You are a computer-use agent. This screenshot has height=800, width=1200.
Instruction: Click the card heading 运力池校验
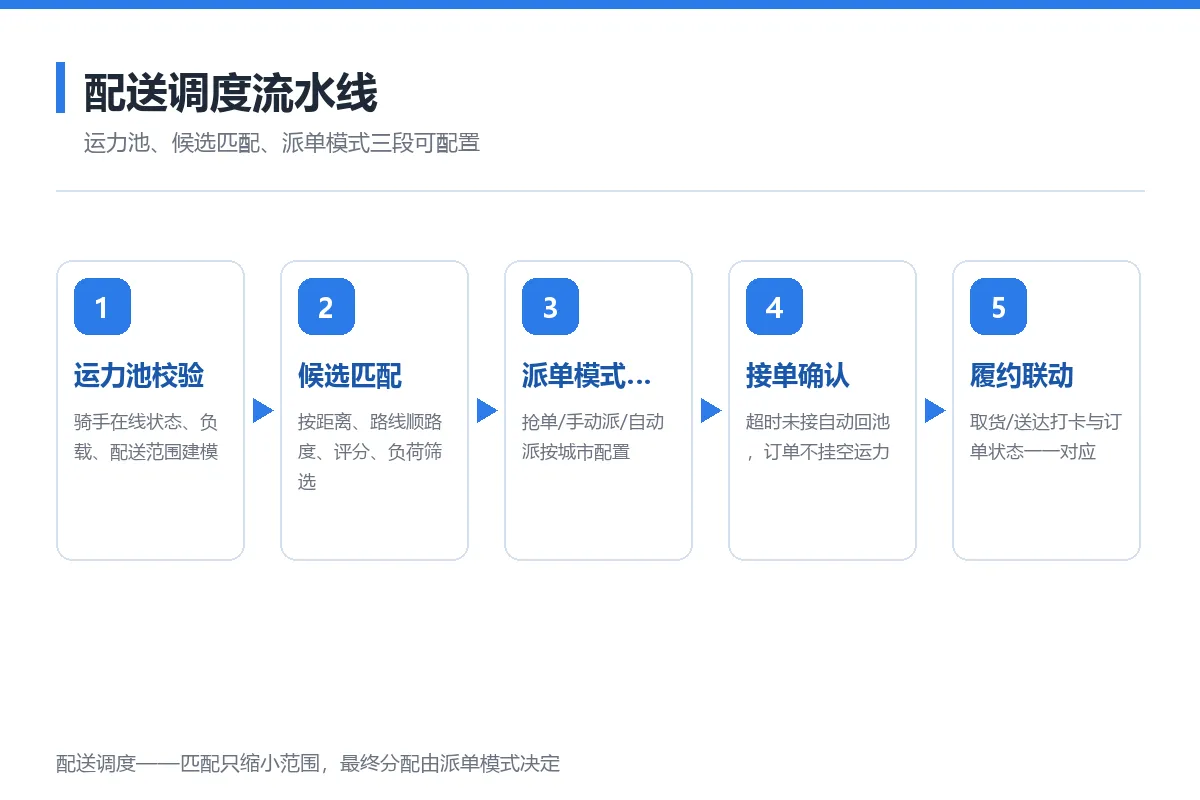point(139,376)
